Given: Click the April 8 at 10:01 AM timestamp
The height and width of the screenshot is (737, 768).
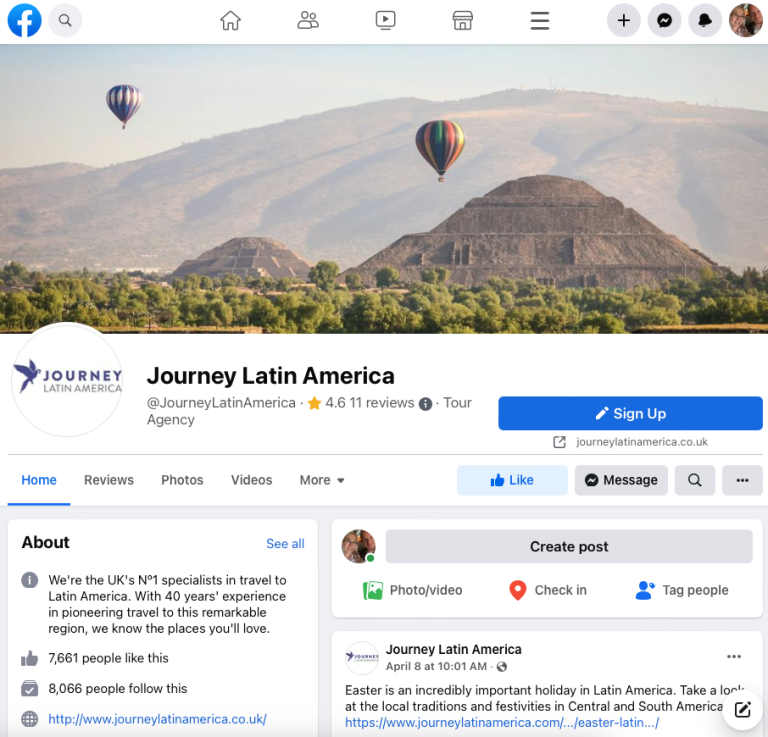Looking at the screenshot, I should (x=436, y=666).
